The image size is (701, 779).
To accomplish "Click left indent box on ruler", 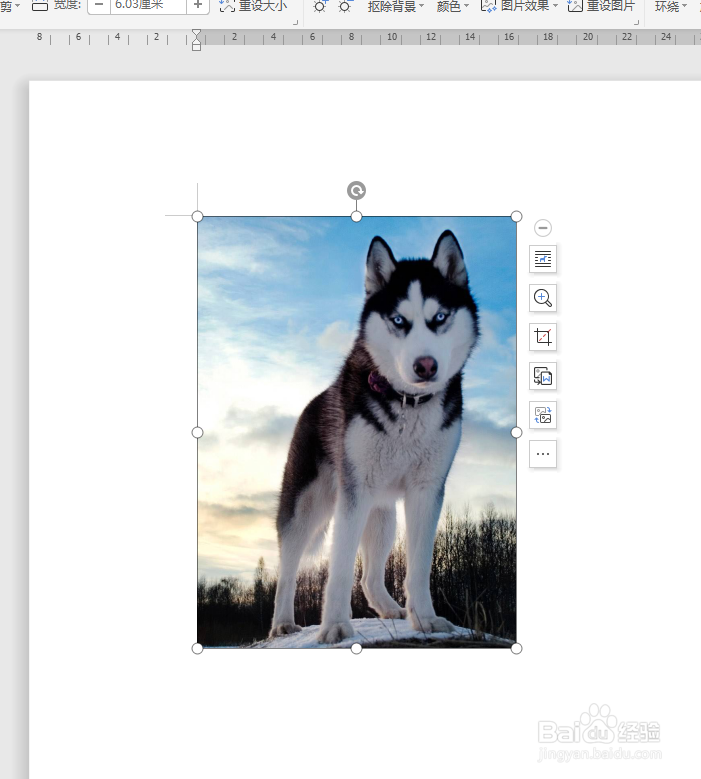I will click(197, 47).
